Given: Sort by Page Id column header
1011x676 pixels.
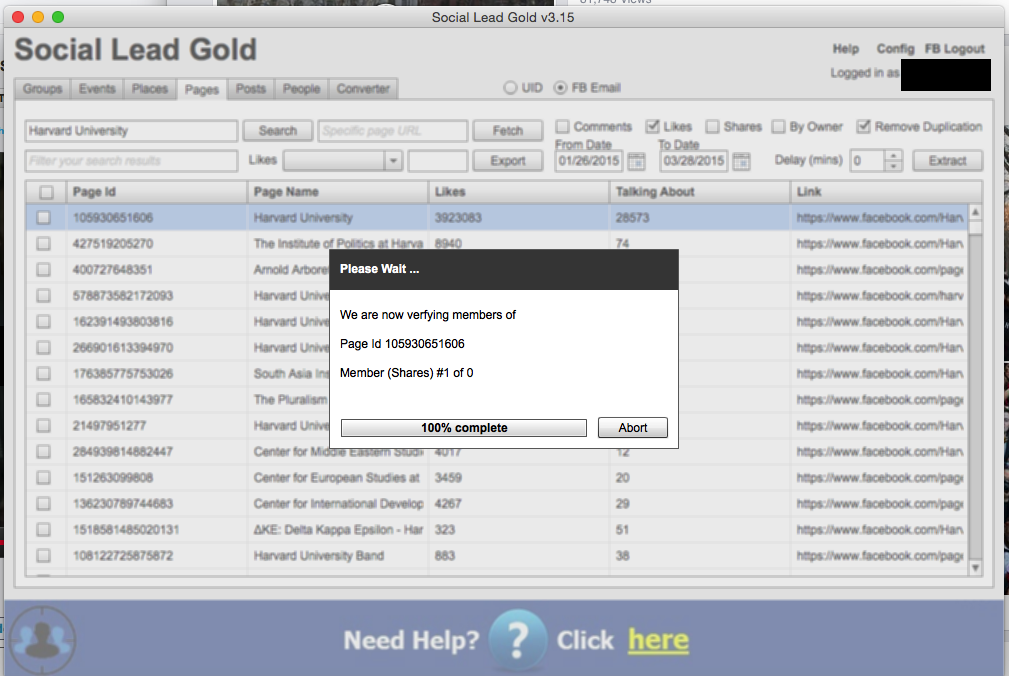Looking at the screenshot, I should coord(157,192).
